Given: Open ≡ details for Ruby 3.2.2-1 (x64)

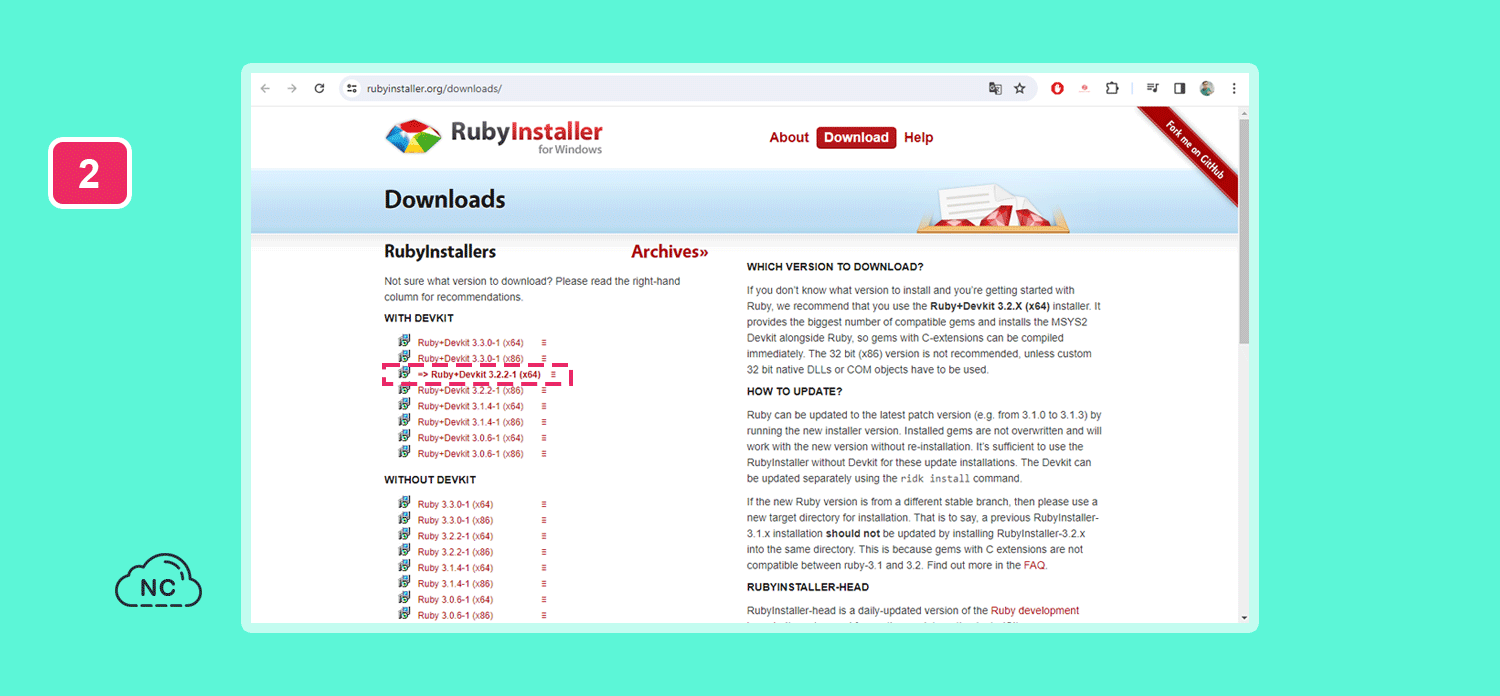Looking at the screenshot, I should pyautogui.click(x=544, y=536).
